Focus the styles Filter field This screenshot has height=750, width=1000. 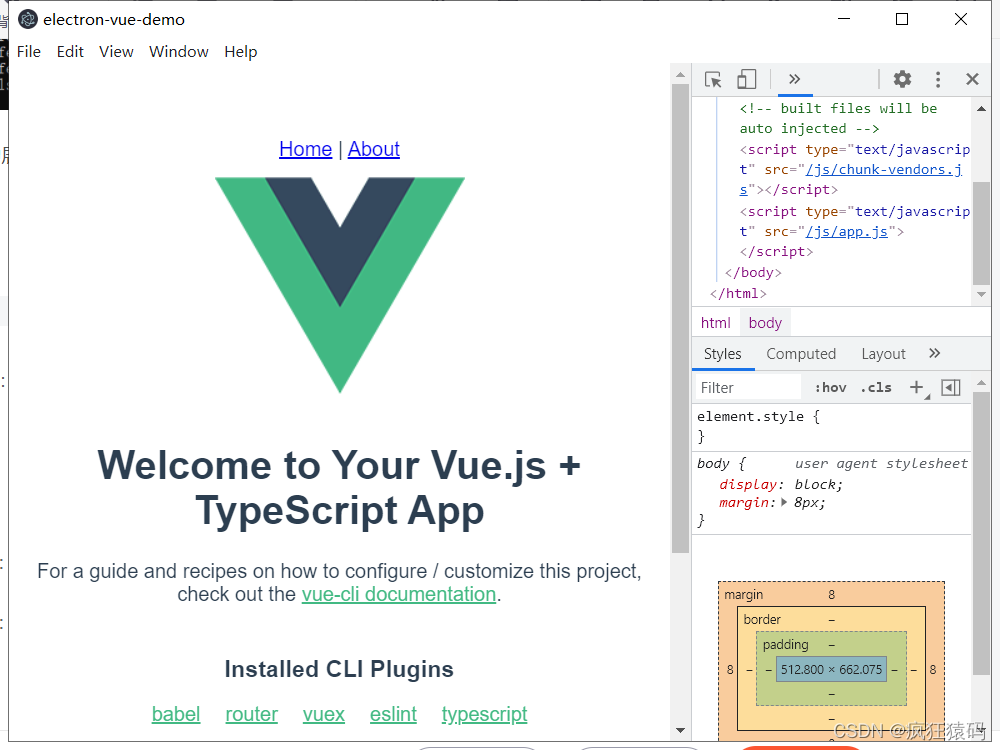point(747,388)
